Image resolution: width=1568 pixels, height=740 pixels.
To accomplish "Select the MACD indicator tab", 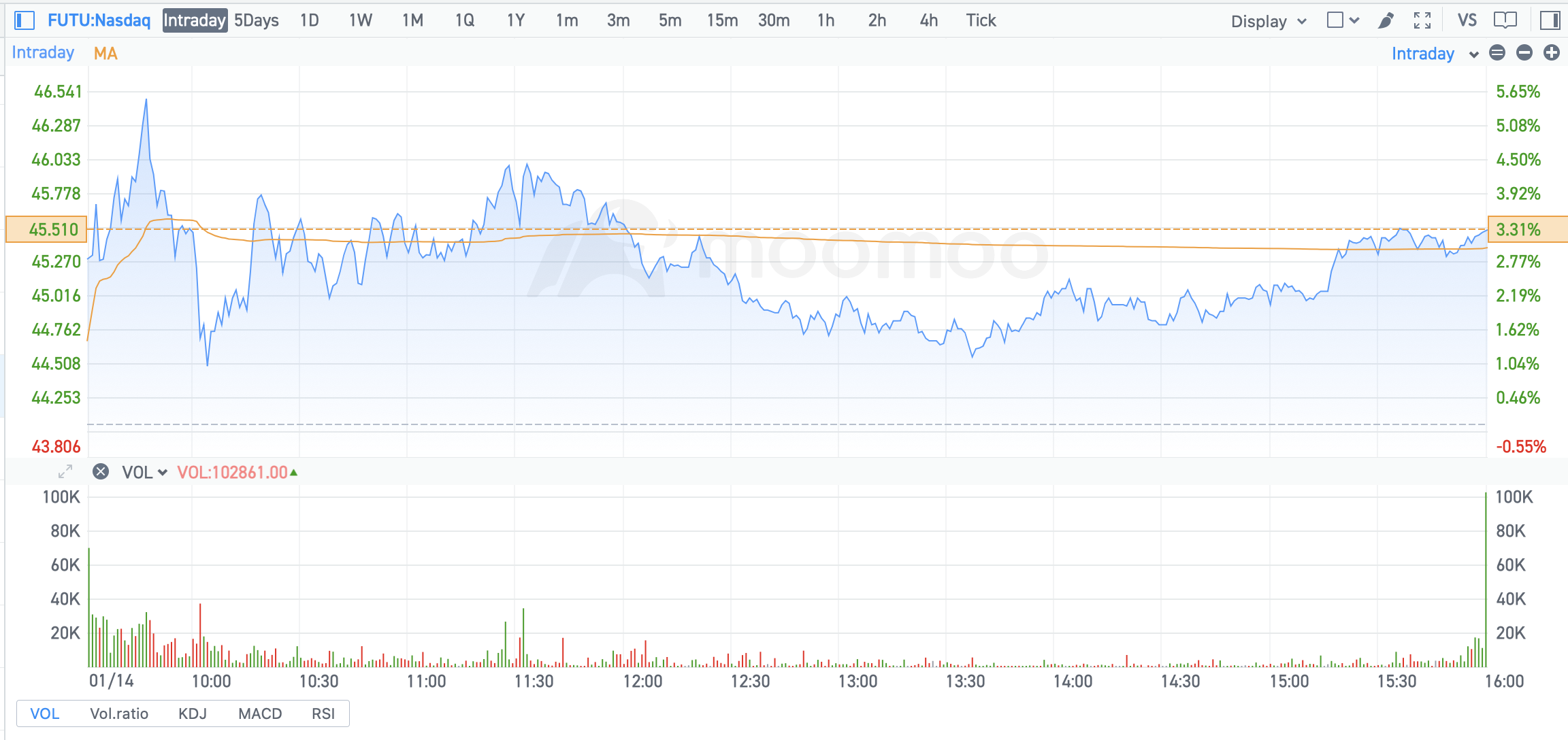I will pyautogui.click(x=260, y=713).
